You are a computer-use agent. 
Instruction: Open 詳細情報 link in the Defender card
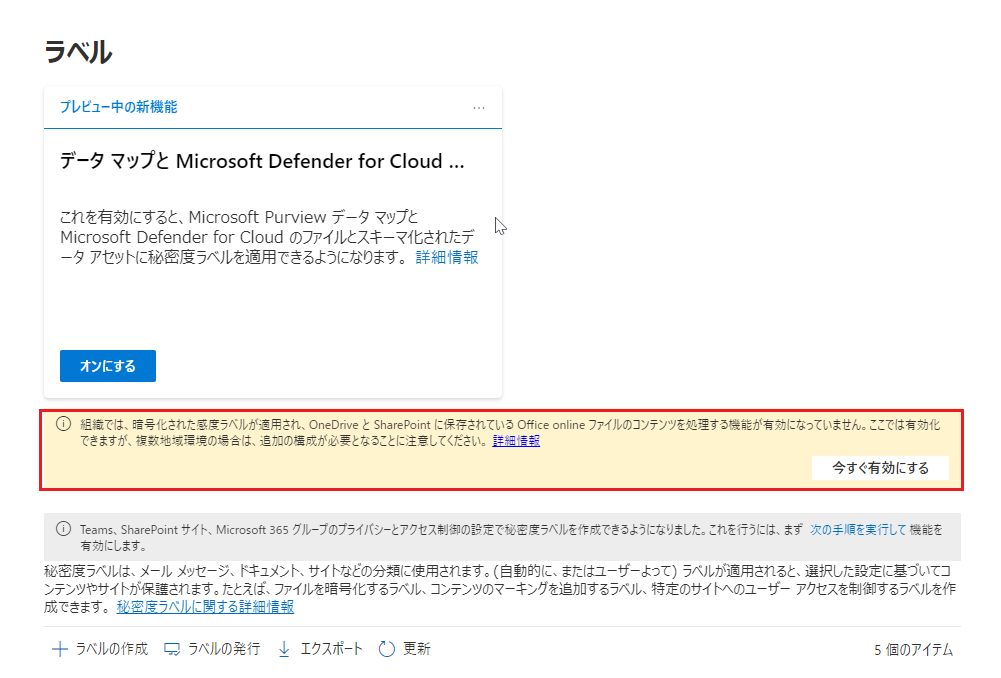pyautogui.click(x=447, y=257)
